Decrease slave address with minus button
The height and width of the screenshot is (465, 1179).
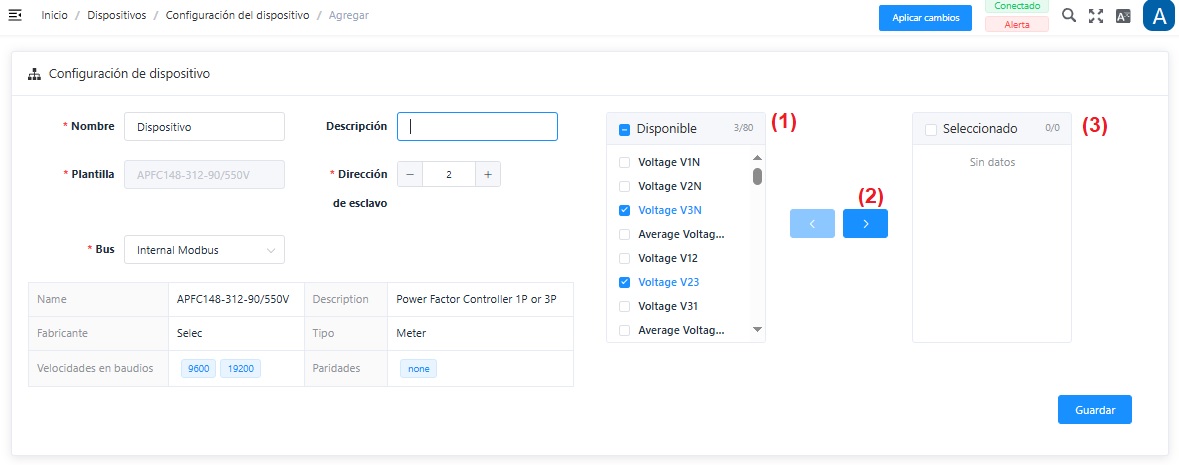(x=410, y=174)
